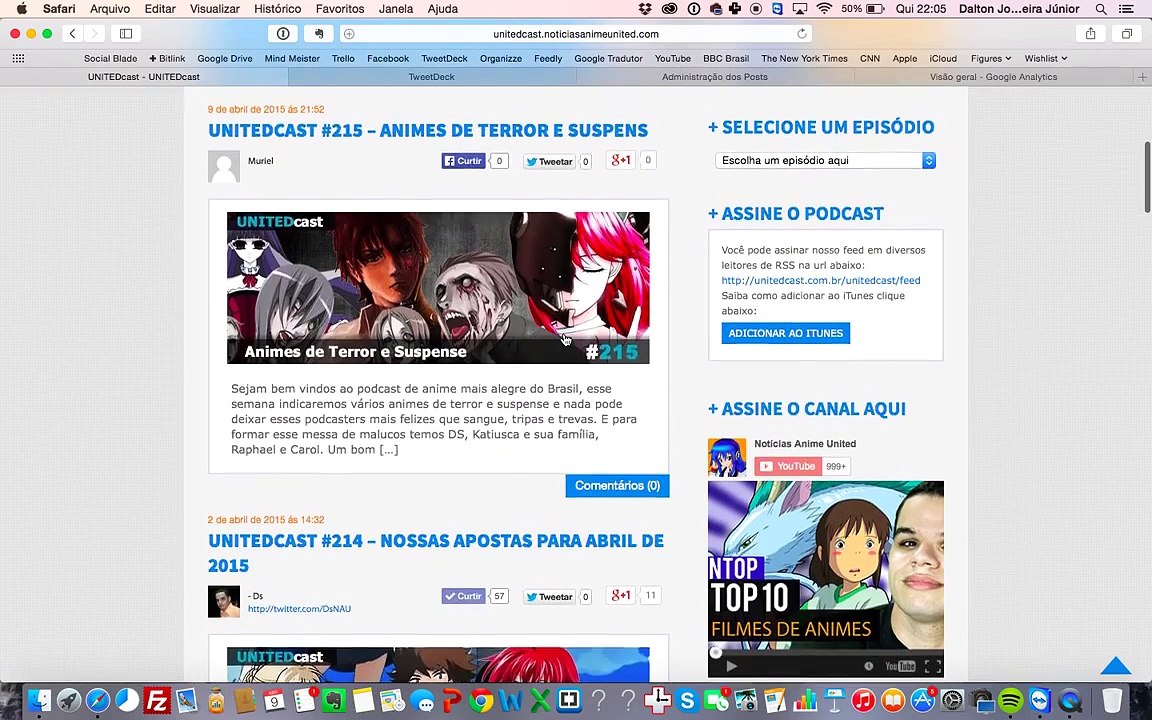Switch to Visão geral Google Analytics tab

[993, 76]
